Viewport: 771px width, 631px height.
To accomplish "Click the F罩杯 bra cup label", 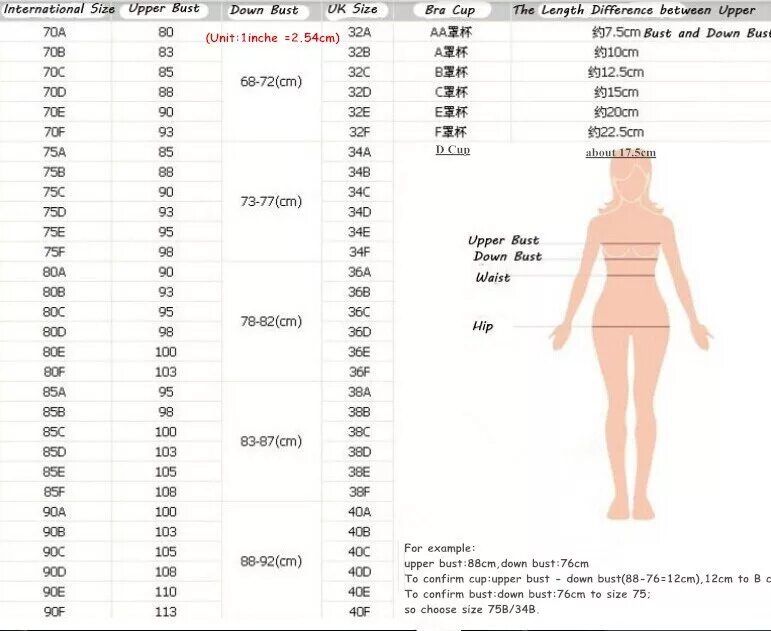I will click(451, 132).
